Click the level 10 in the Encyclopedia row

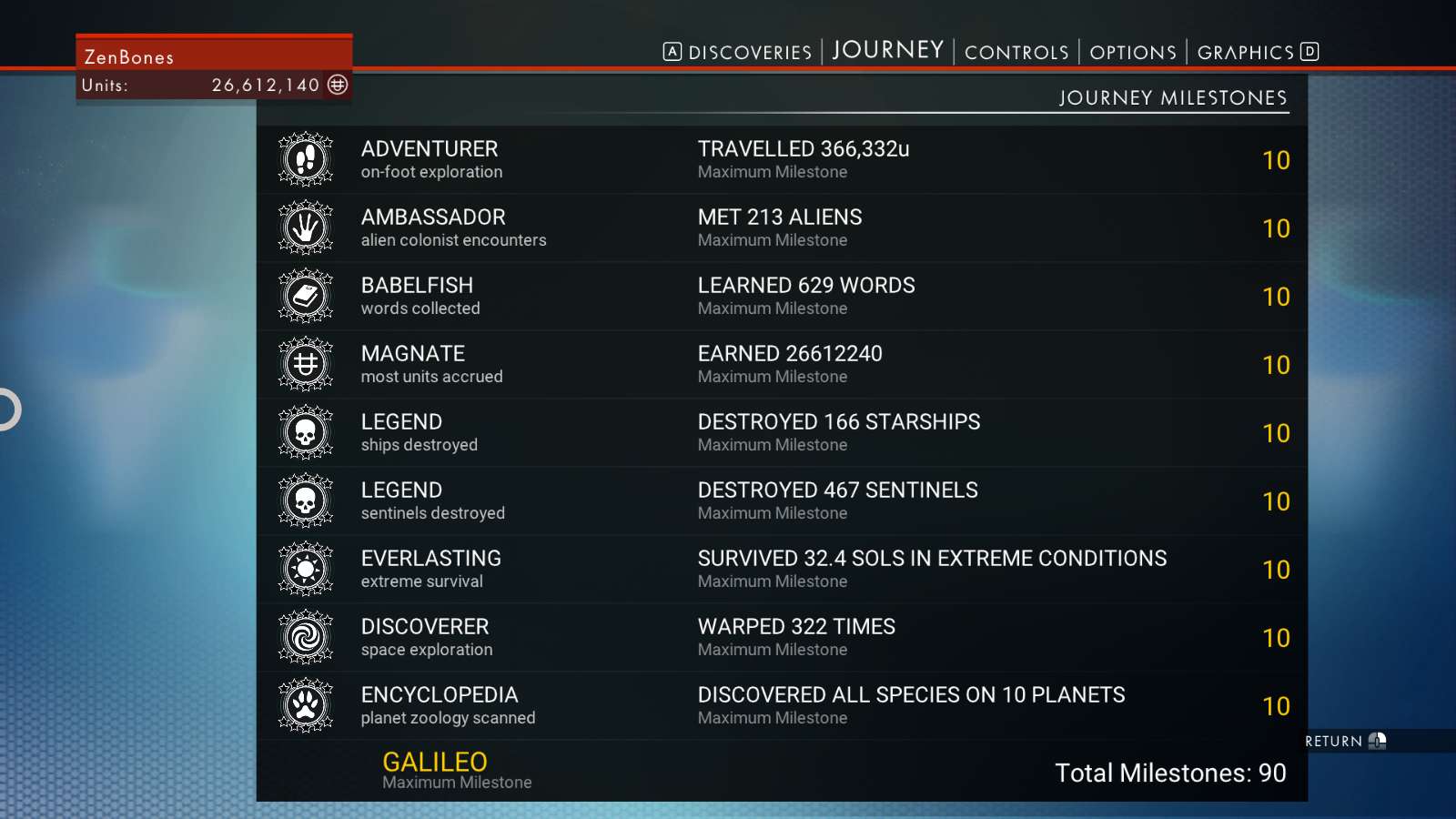tap(1276, 706)
